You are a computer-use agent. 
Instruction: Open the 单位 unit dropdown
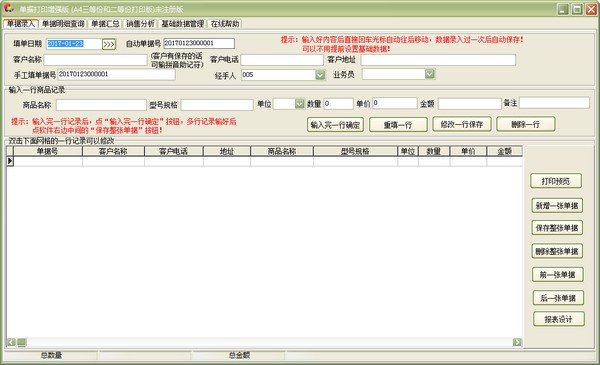pyautogui.click(x=300, y=104)
